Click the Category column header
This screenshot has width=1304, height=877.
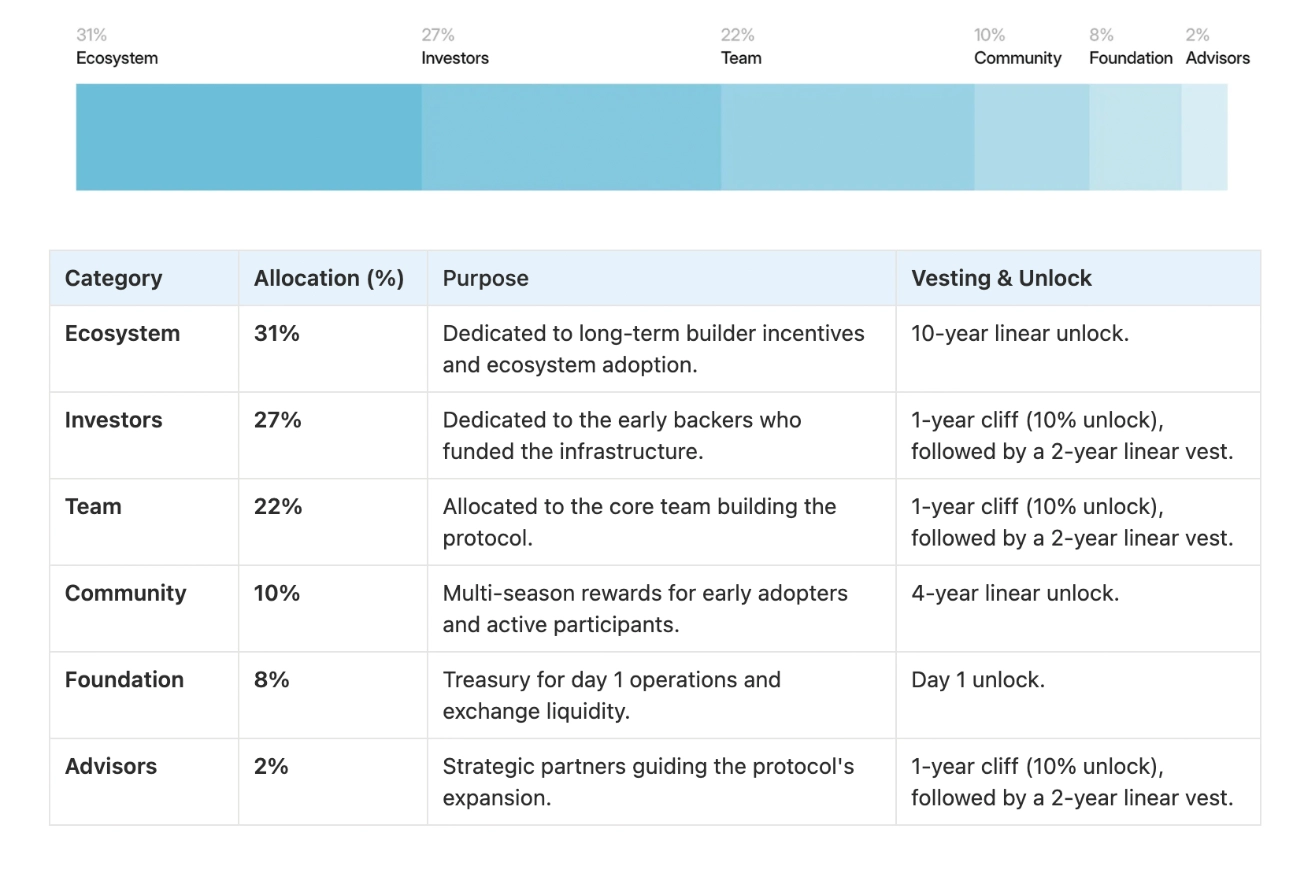pos(113,278)
